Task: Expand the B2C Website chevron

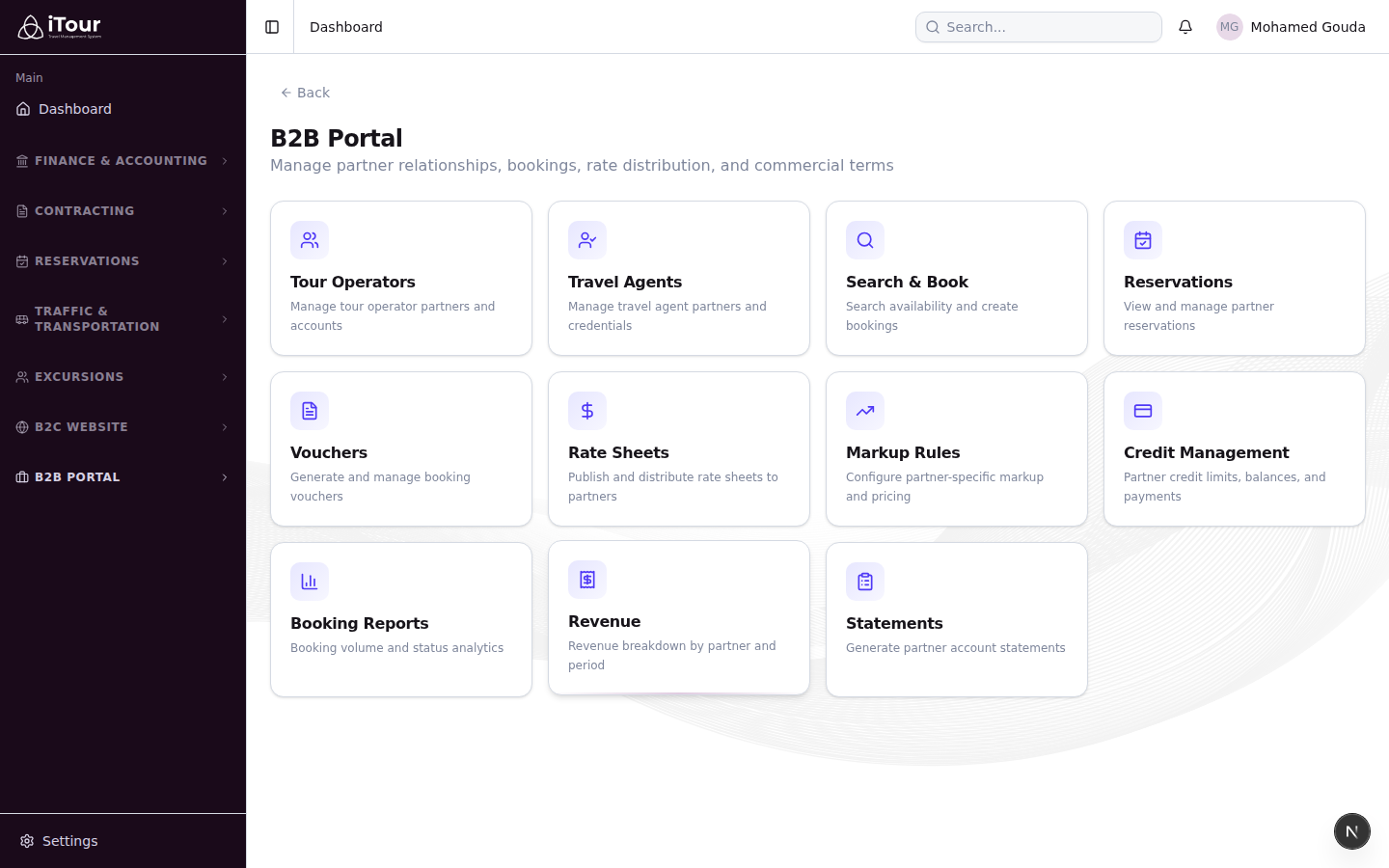Action: 225,427
